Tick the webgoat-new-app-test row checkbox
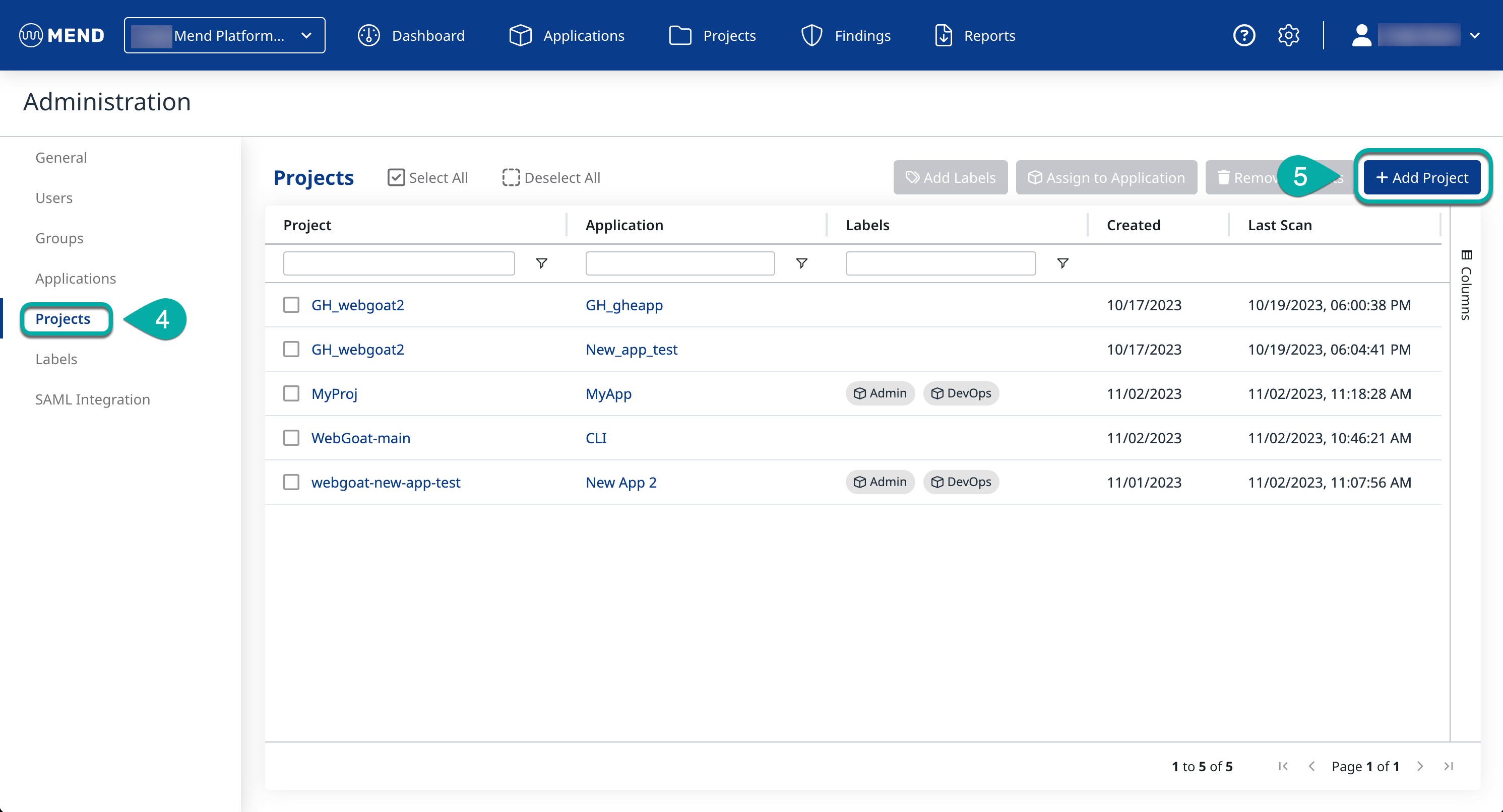Screen dimensions: 1503x812 [x=291, y=482]
